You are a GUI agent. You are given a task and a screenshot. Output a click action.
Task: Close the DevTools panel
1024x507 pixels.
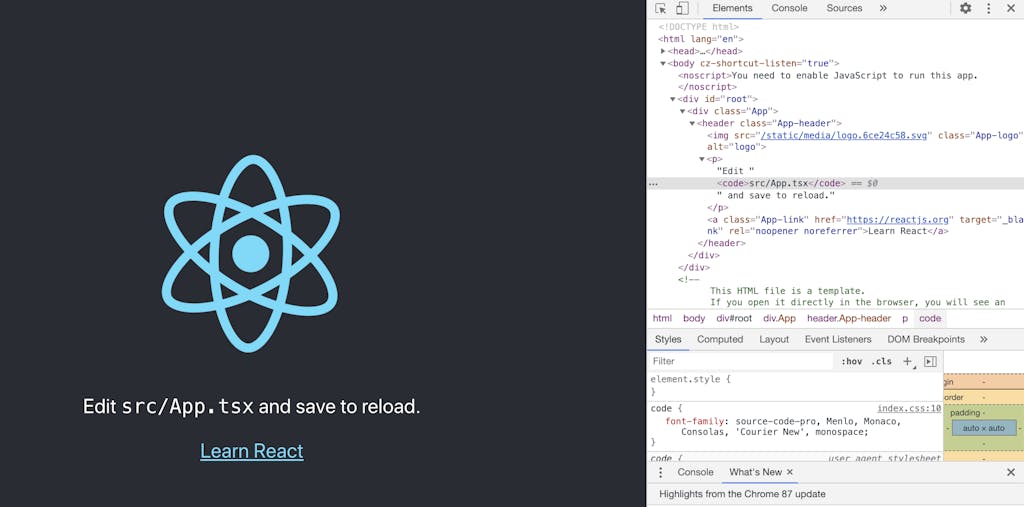click(x=1010, y=8)
